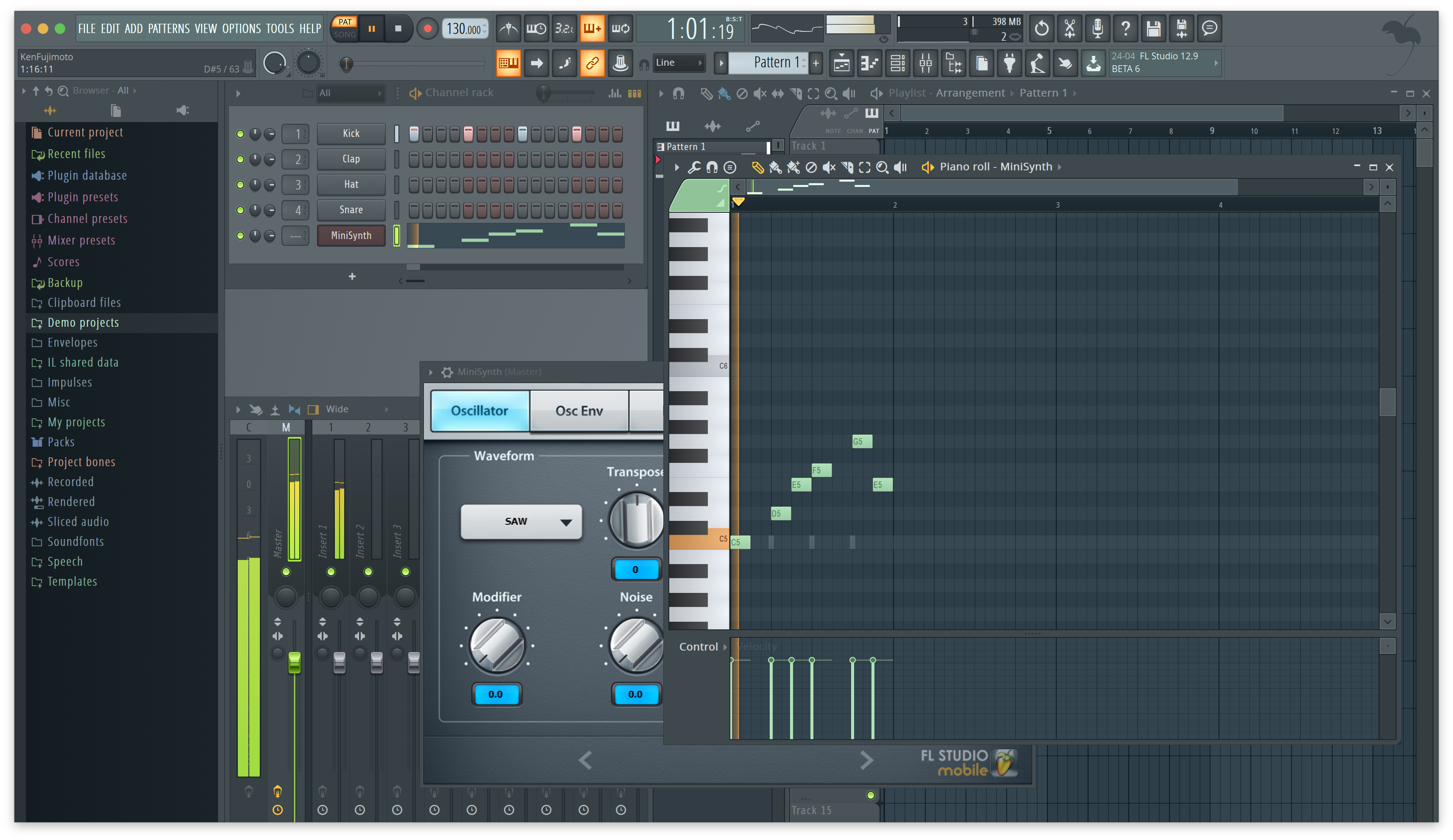Click the wrench tools icon in Piano roll
This screenshot has width=1453, height=840.
coord(694,167)
